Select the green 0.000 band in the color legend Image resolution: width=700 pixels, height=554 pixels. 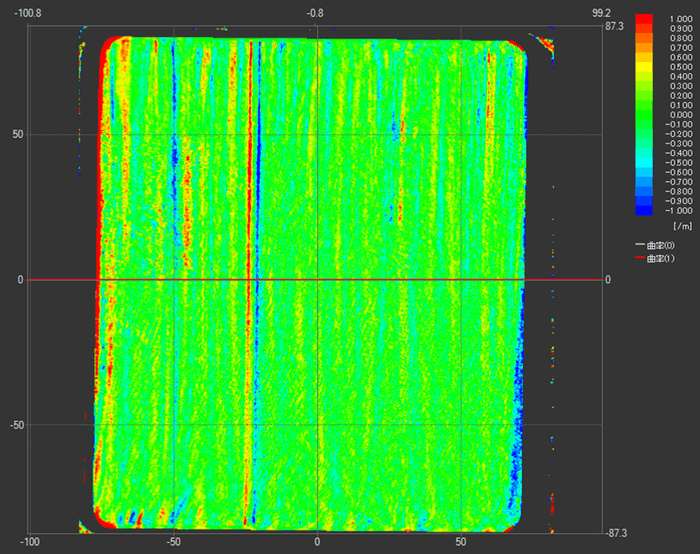[645, 115]
